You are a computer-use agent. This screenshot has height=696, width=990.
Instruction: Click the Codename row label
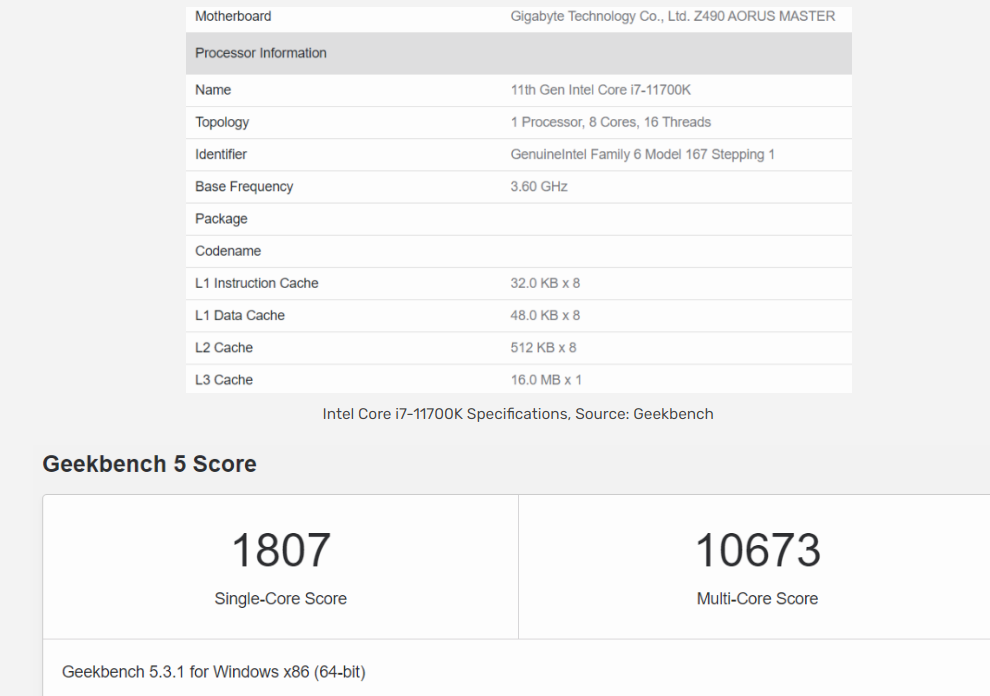(x=228, y=251)
